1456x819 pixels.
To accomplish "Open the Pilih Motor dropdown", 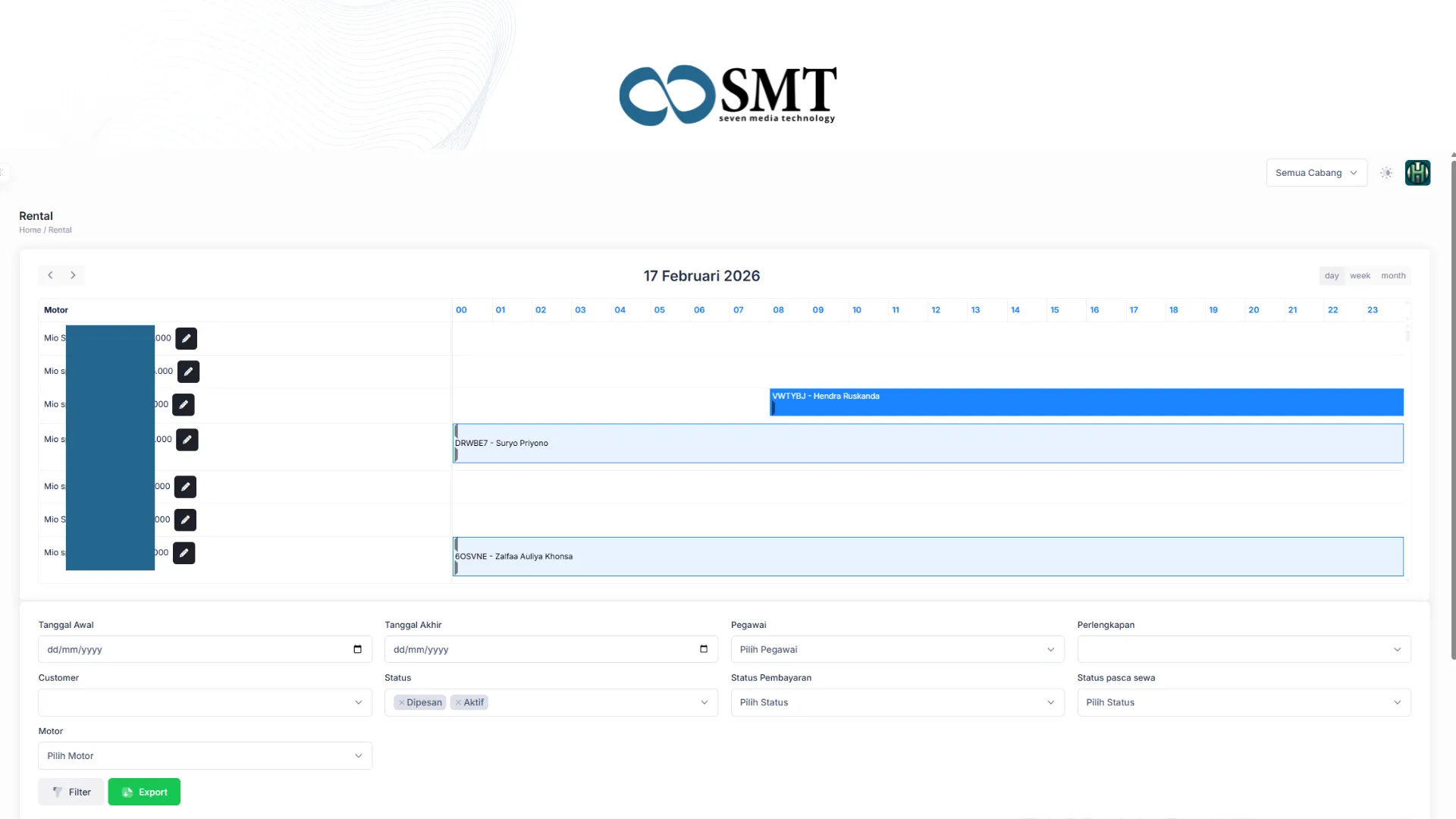I will tap(205, 756).
